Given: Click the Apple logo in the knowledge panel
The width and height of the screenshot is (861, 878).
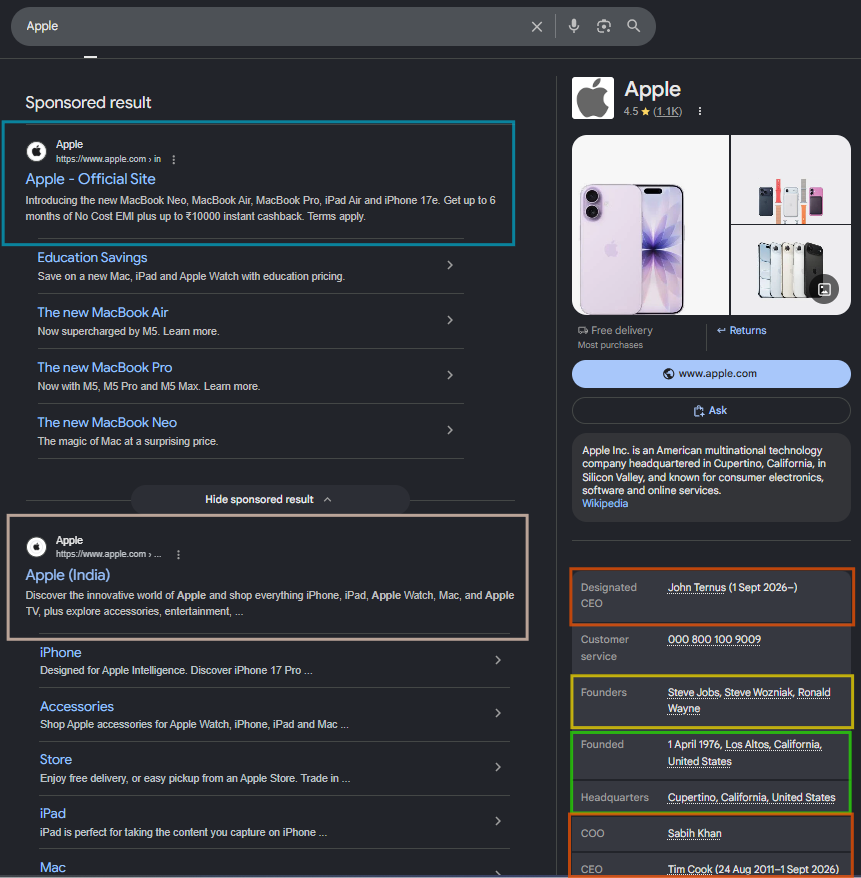Looking at the screenshot, I should coord(592,98).
